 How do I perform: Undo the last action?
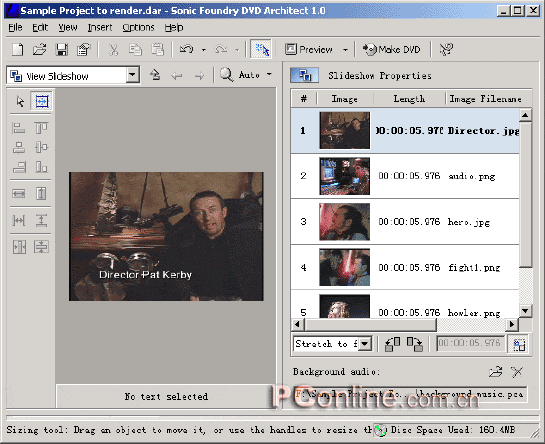[187, 49]
